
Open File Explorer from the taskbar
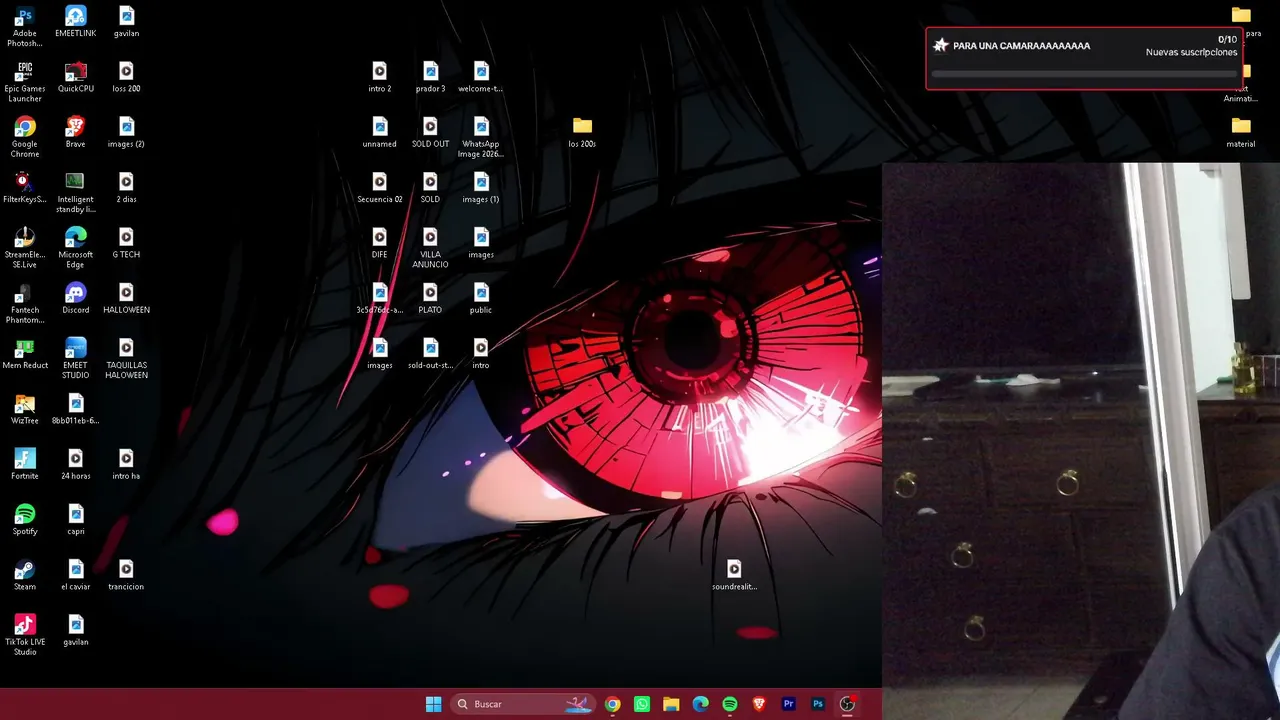[671, 704]
